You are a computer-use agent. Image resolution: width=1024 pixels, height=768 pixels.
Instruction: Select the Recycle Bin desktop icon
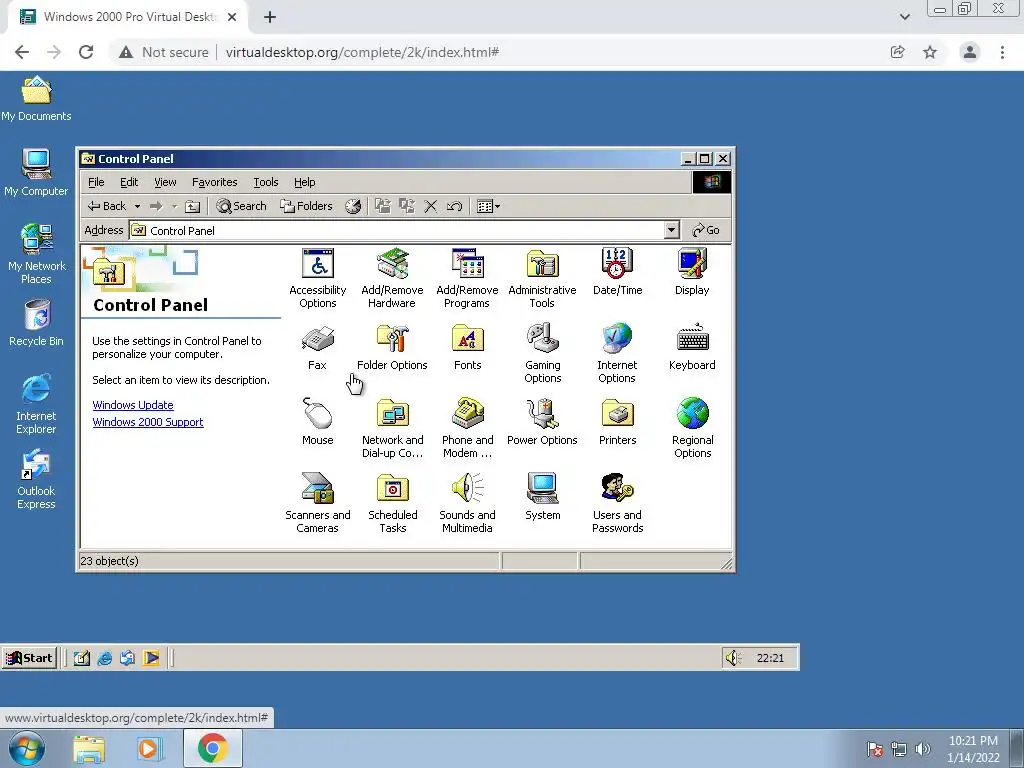point(36,323)
